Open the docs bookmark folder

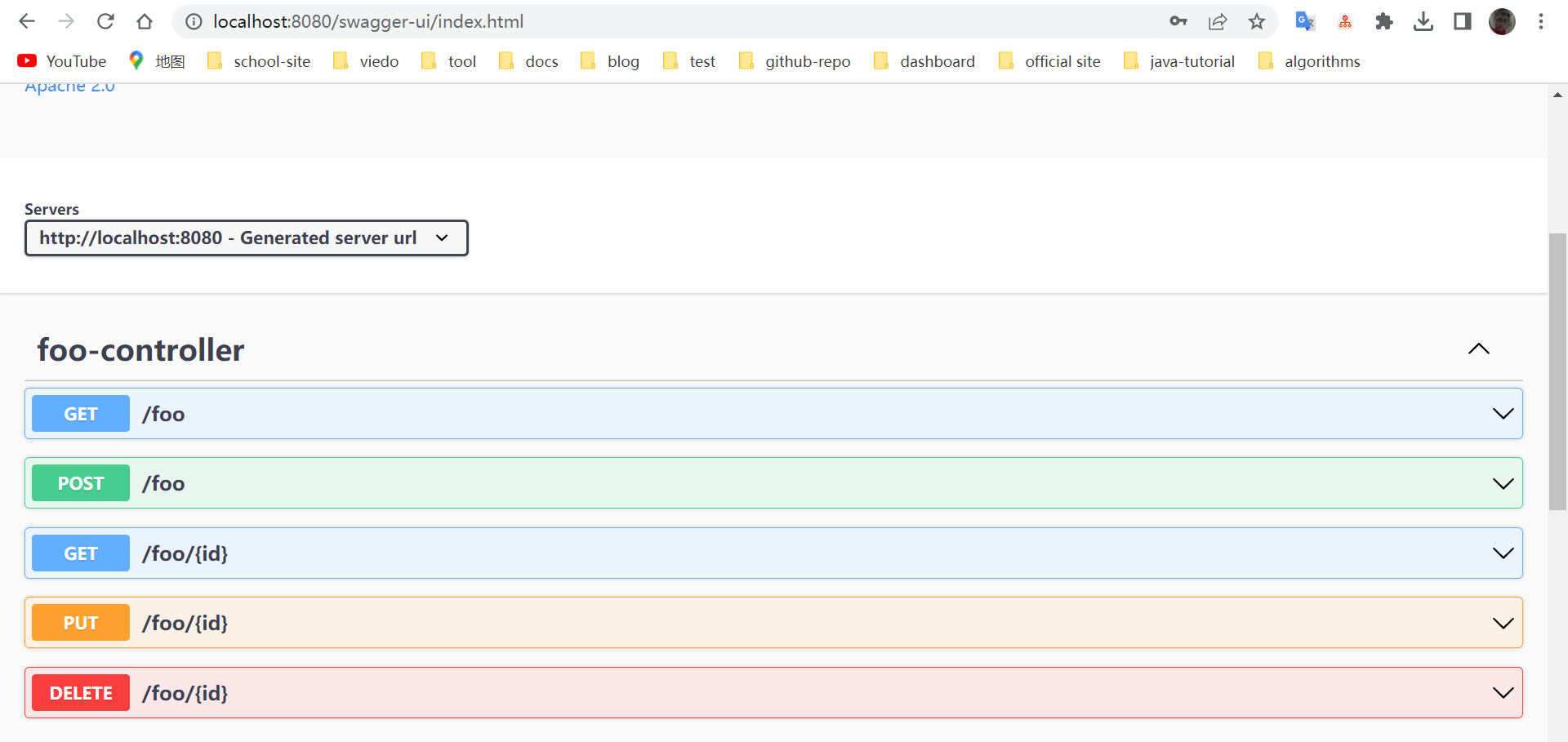pyautogui.click(x=528, y=61)
